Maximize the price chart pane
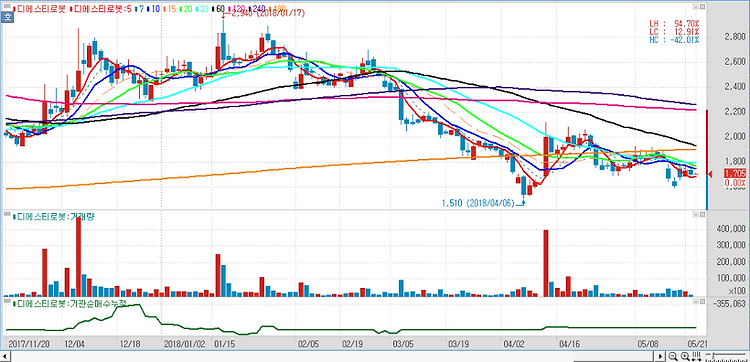750x362 pixels. tap(702, 7)
